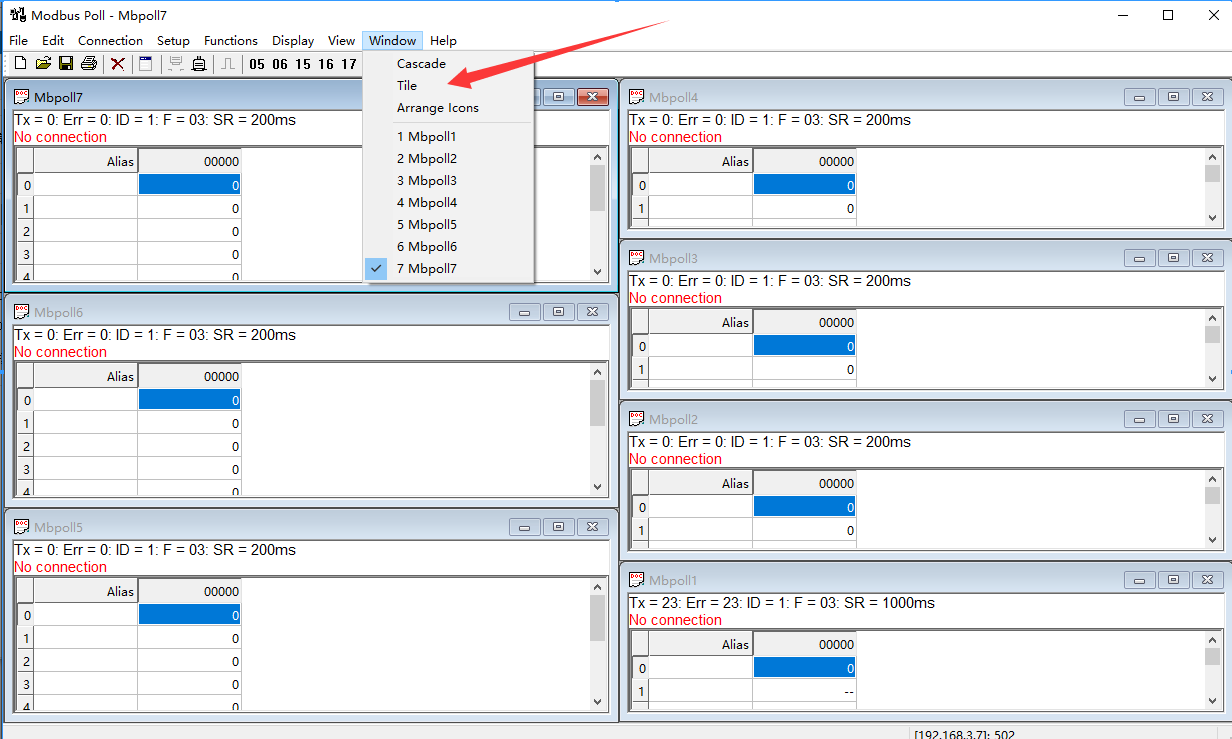
Task: Click scroll down arrow in Mbpoll6 window
Action: (x=598, y=487)
